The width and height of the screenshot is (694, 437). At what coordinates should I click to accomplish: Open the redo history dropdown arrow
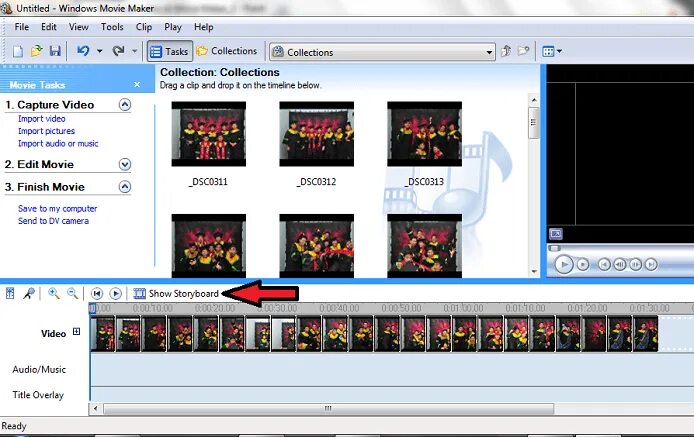135,51
